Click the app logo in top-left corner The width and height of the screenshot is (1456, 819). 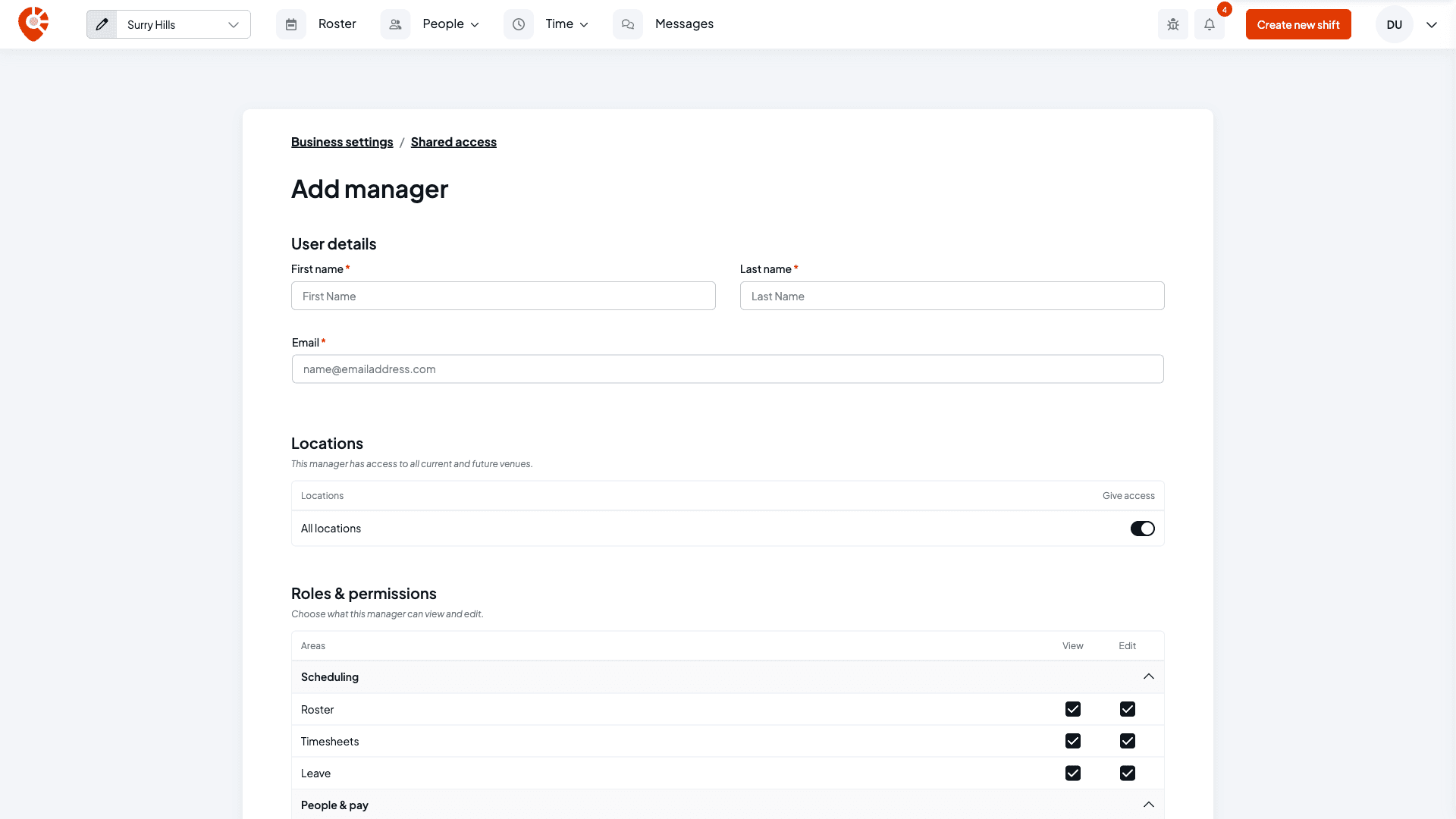[x=33, y=24]
